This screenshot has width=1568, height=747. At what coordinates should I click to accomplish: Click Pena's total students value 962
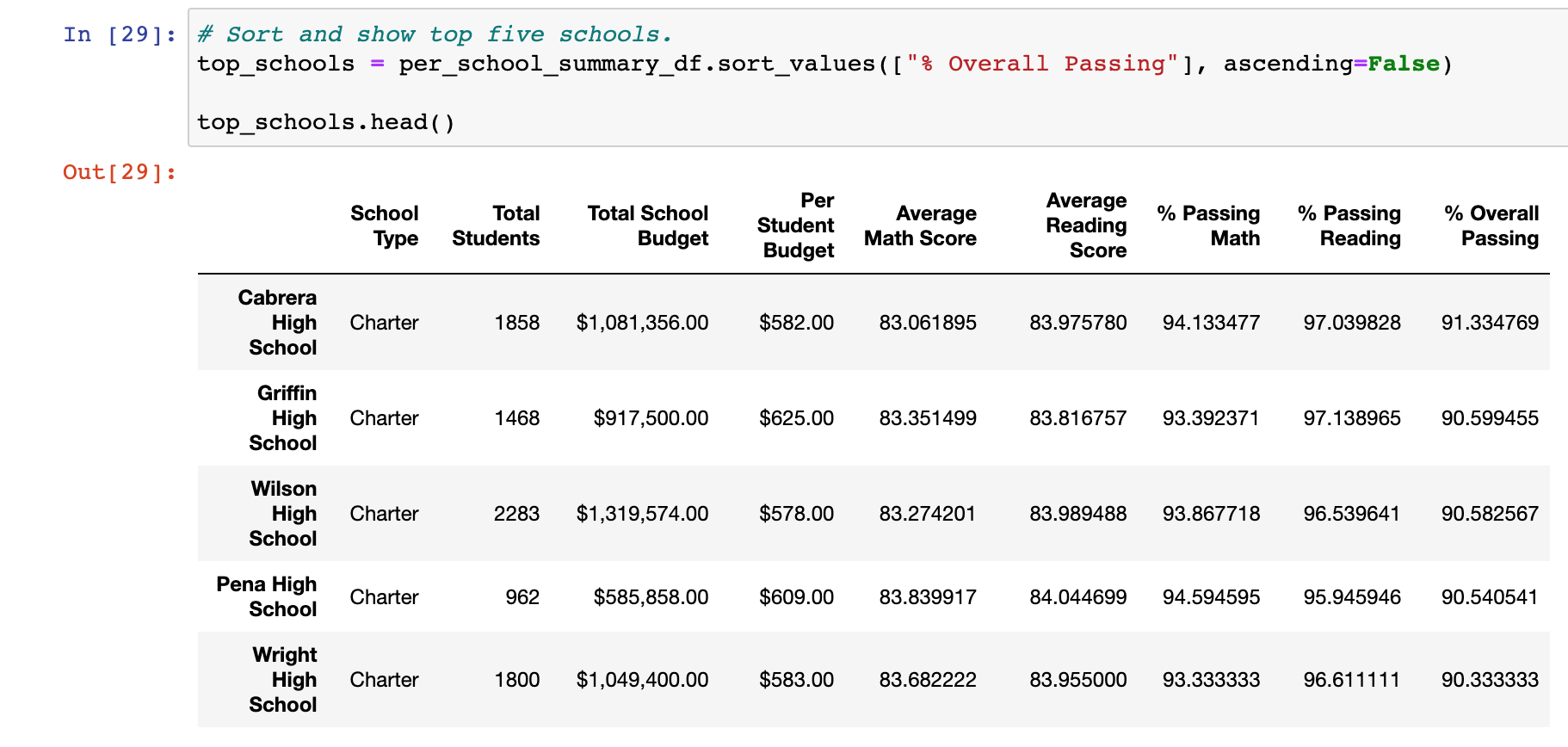pyautogui.click(x=522, y=597)
